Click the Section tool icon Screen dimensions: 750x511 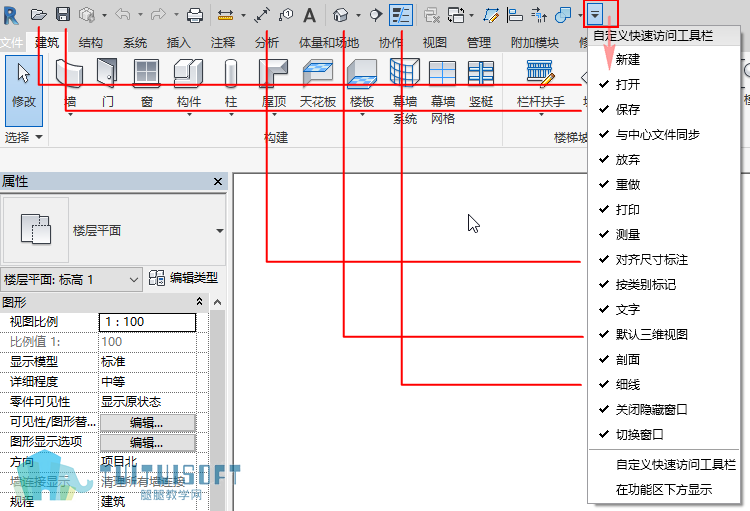pyautogui.click(x=376, y=15)
